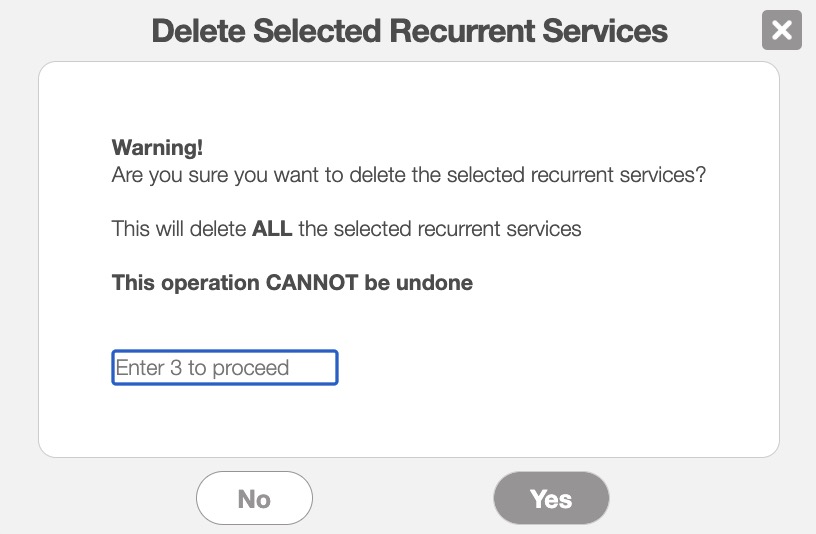Click the Yes button to confirm deletion

(551, 498)
